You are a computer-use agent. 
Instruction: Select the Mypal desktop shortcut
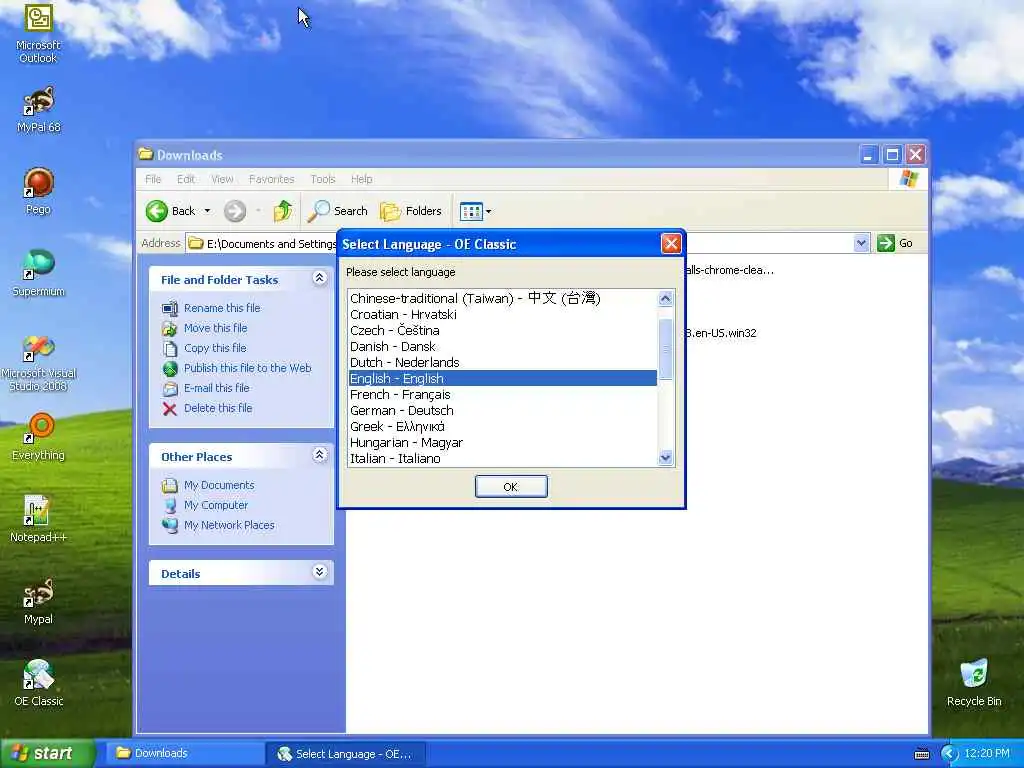(39, 601)
